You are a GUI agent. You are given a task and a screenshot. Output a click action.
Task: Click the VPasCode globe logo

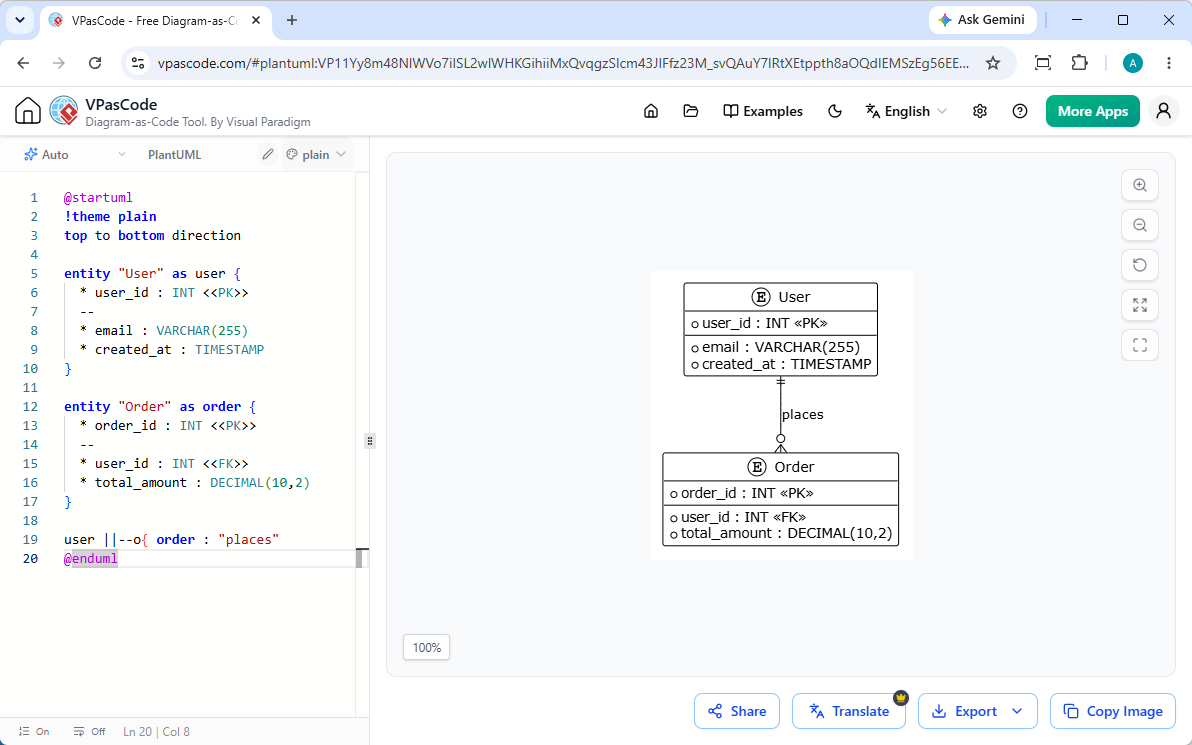(x=64, y=111)
